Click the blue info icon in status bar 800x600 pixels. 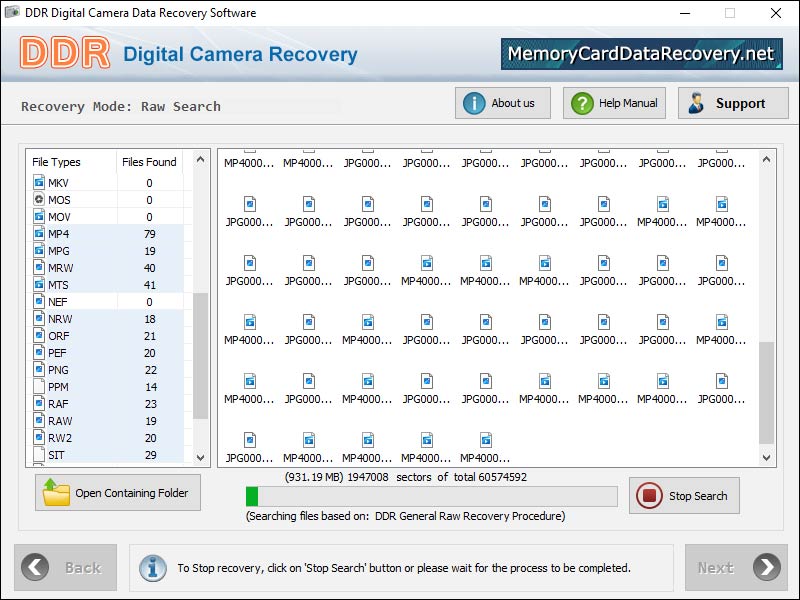coord(152,567)
